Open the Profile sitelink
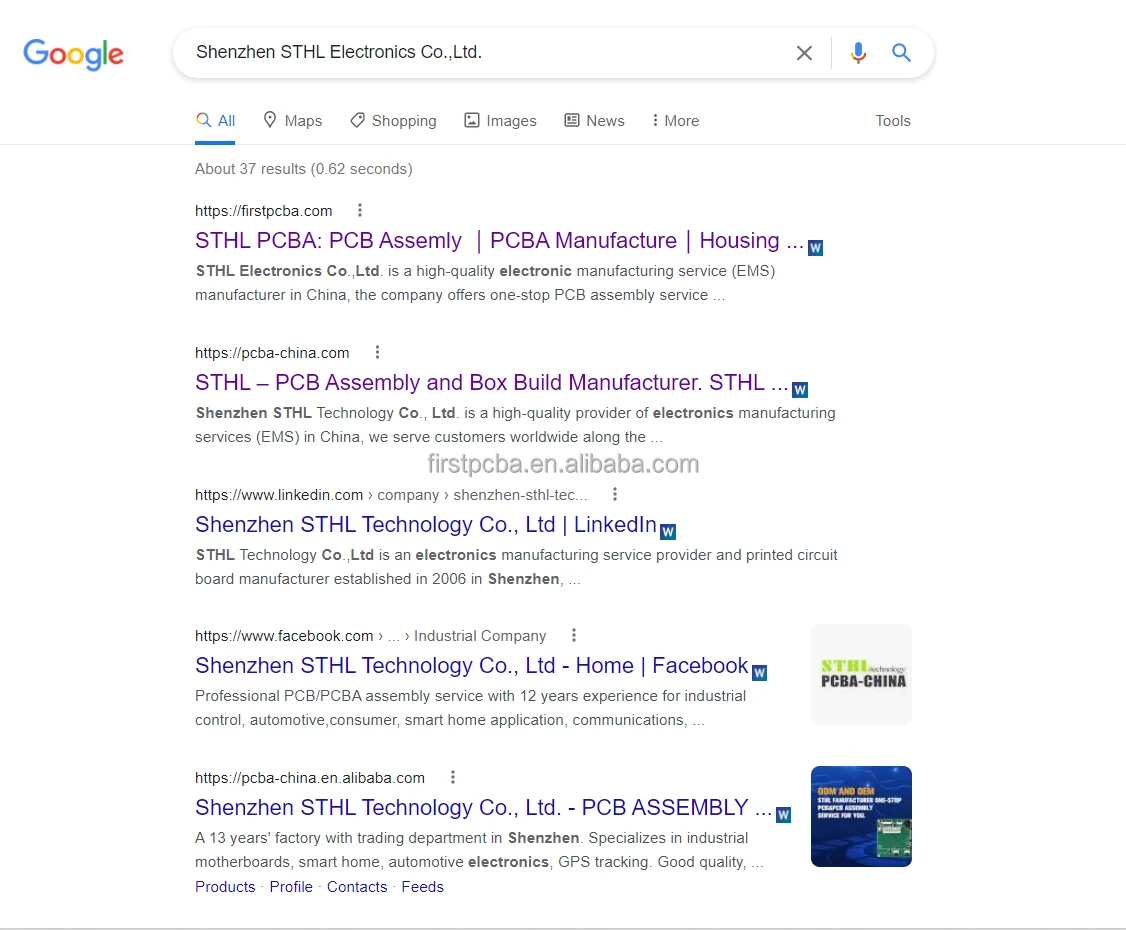Viewport: 1126px width, 930px height. coord(291,887)
